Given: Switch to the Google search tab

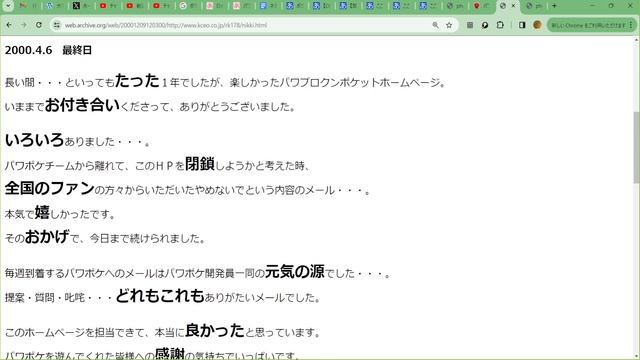Looking at the screenshot, I should click(188, 6).
